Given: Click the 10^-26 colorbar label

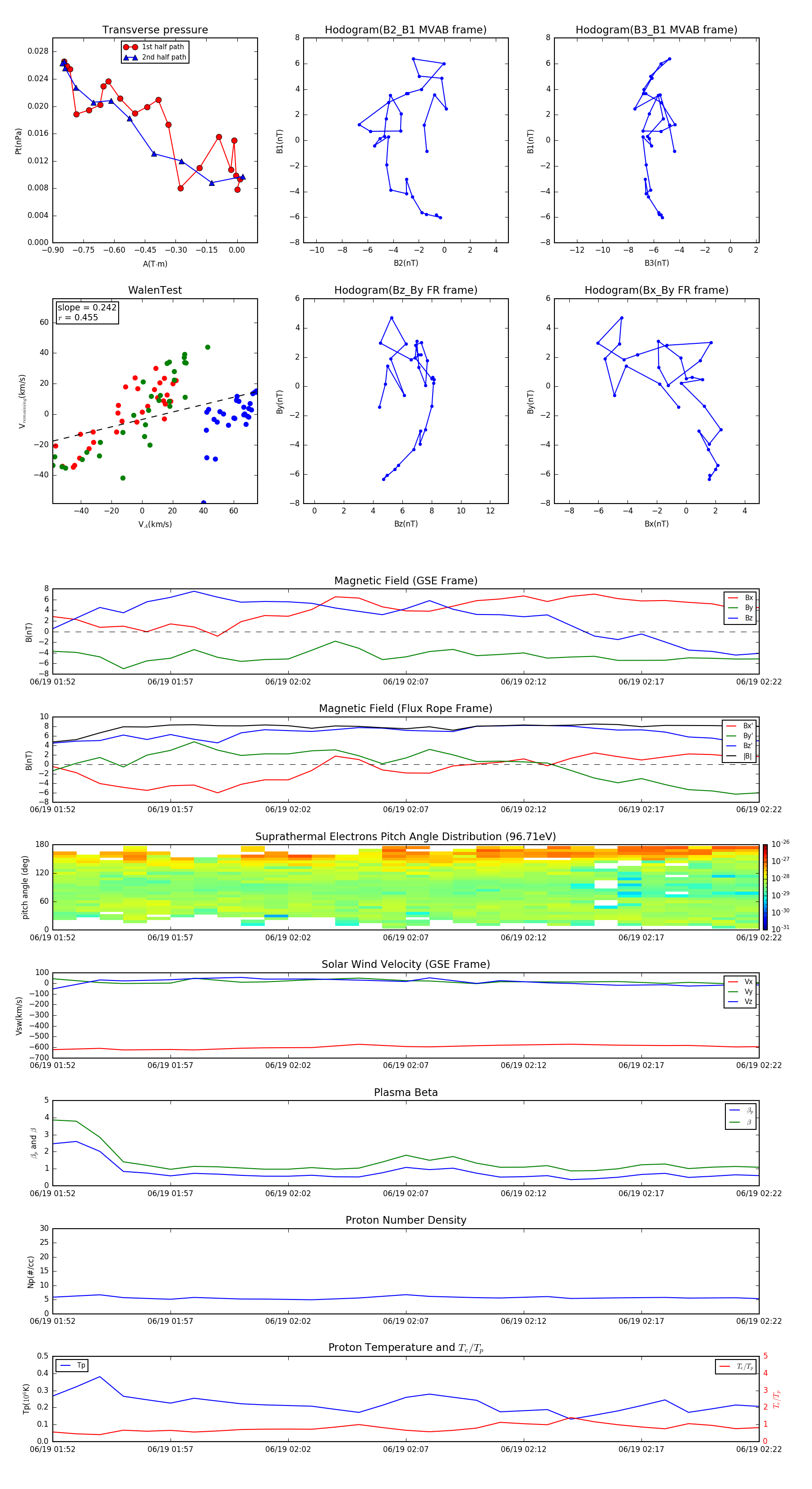Looking at the screenshot, I should tap(780, 844).
